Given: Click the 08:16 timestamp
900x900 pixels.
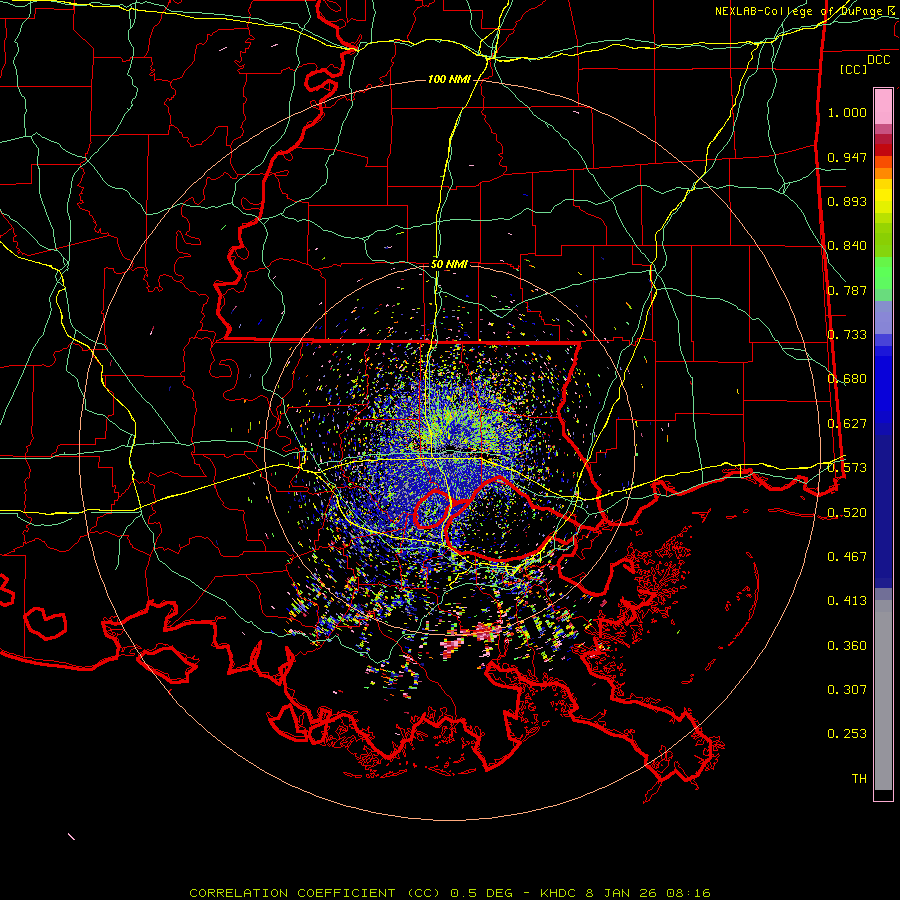Looking at the screenshot, I should [688, 893].
